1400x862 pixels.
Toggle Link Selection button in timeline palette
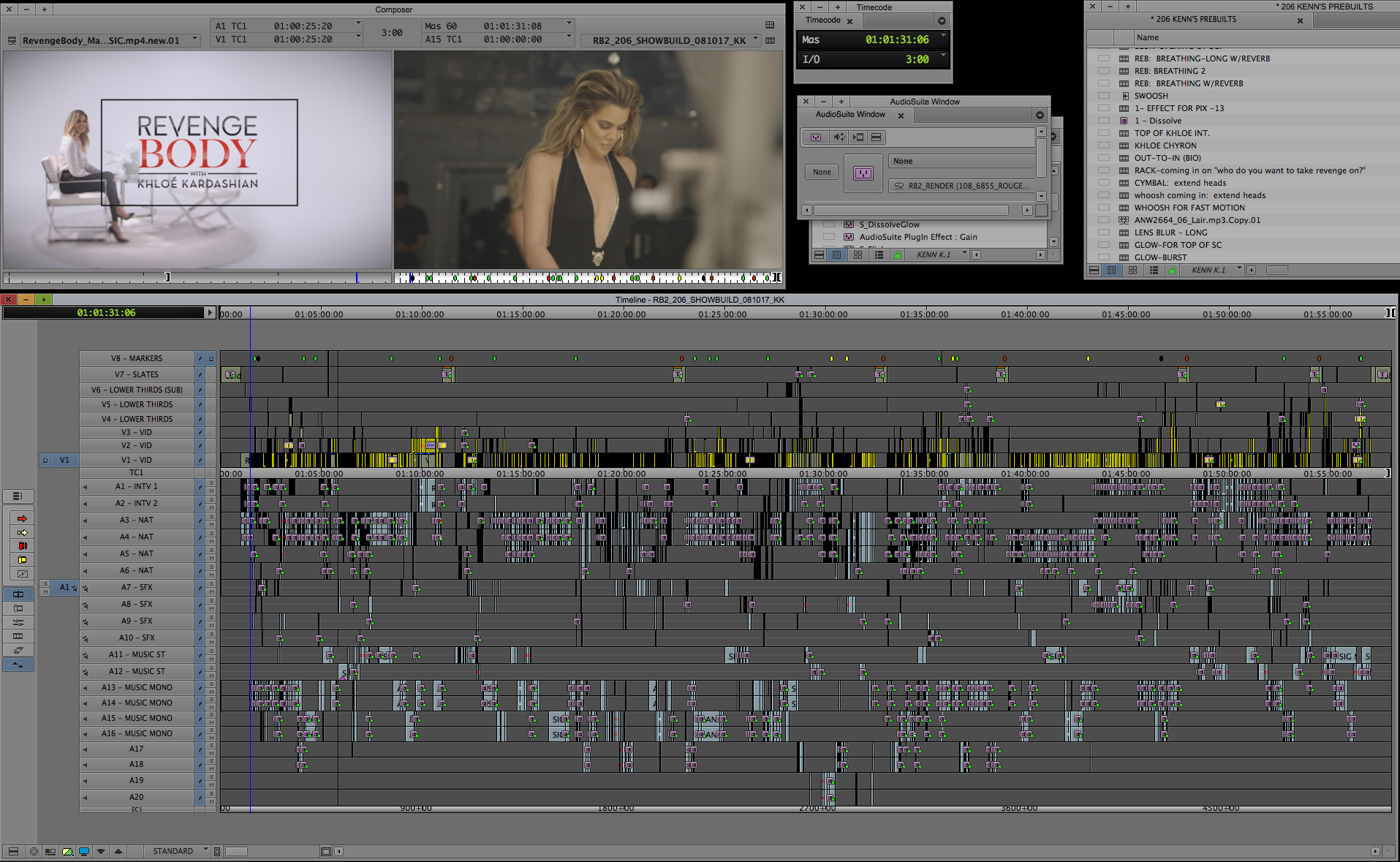pos(18,594)
